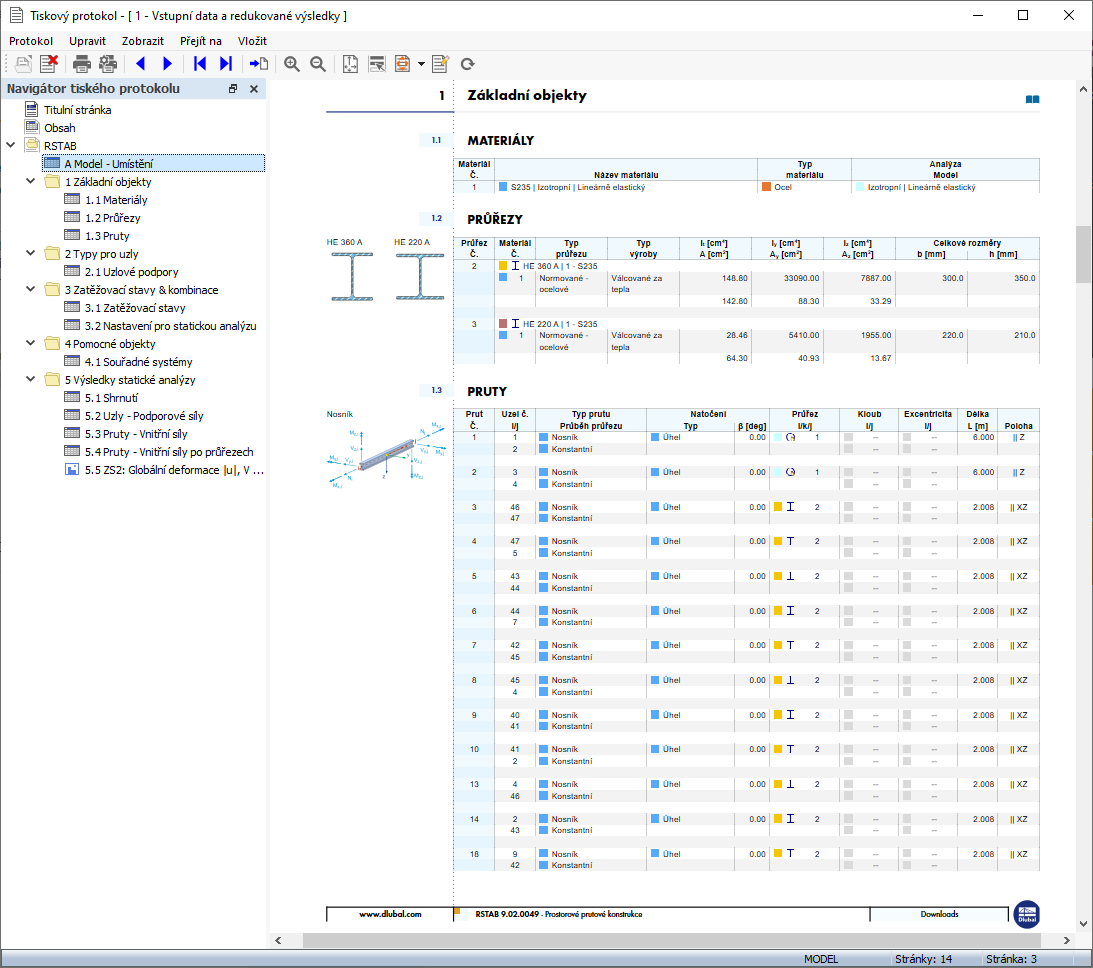Click blue swatch next to S235 material name
Screen dimensions: 1093x968
pos(503,187)
